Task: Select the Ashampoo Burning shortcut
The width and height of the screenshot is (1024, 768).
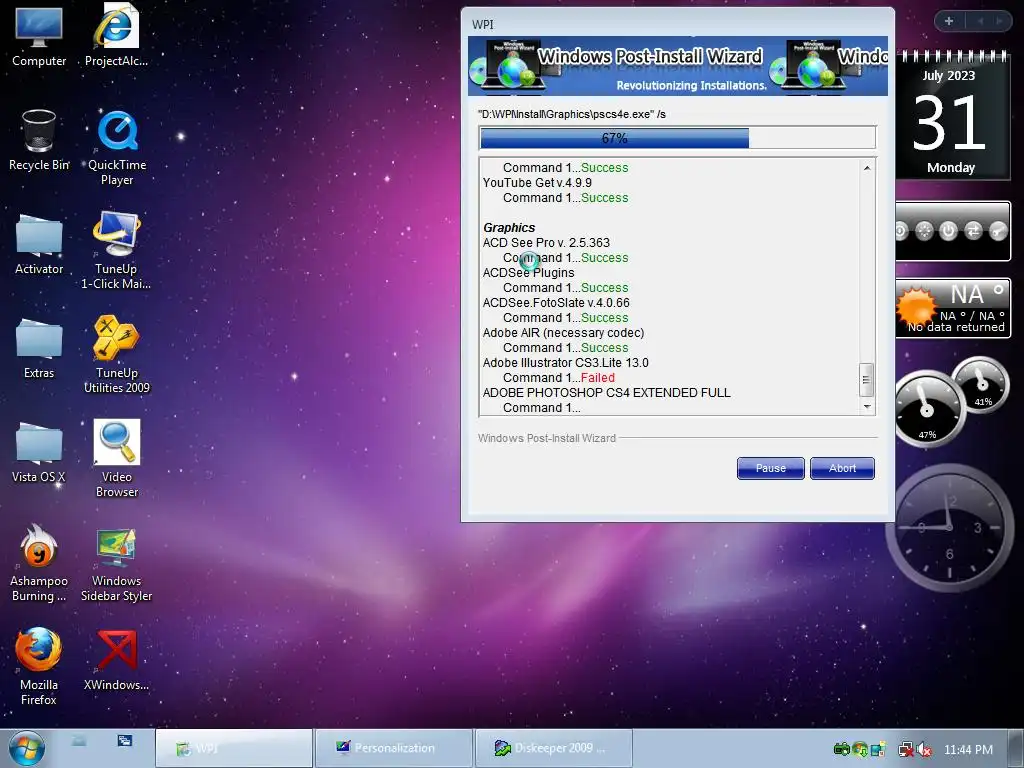Action: point(39,563)
